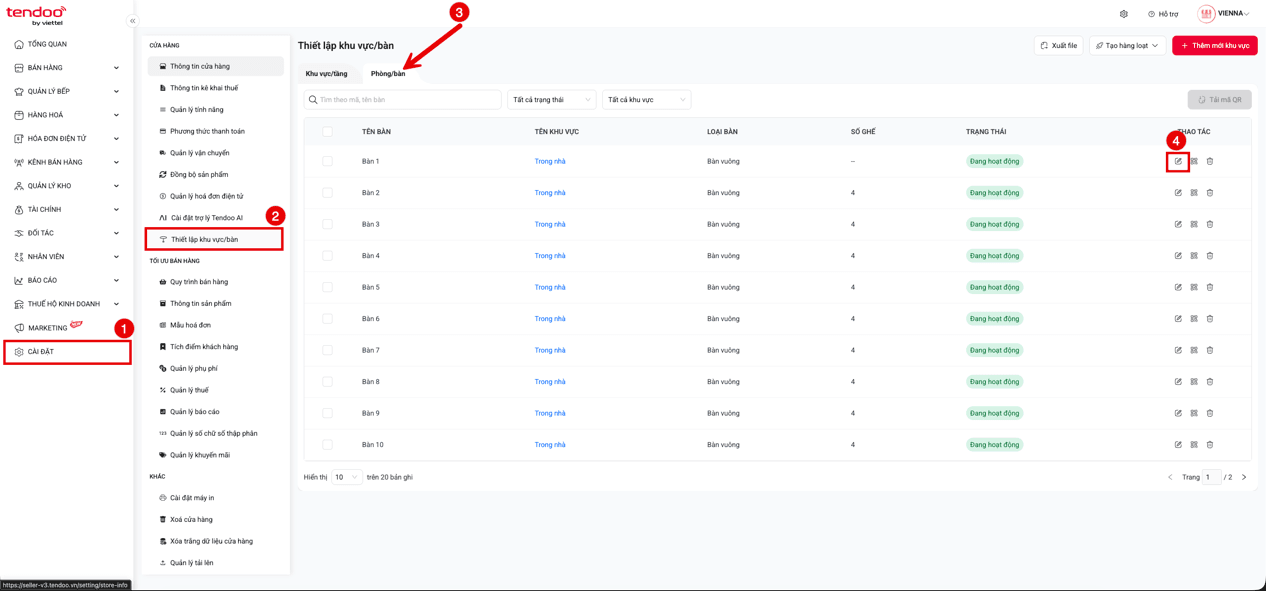Expand the Tạo hàng loạt dropdown

coord(1127,46)
